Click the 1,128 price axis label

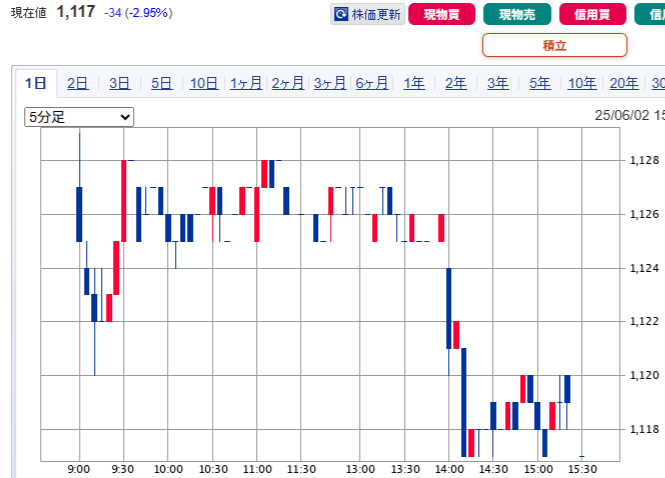(x=645, y=160)
